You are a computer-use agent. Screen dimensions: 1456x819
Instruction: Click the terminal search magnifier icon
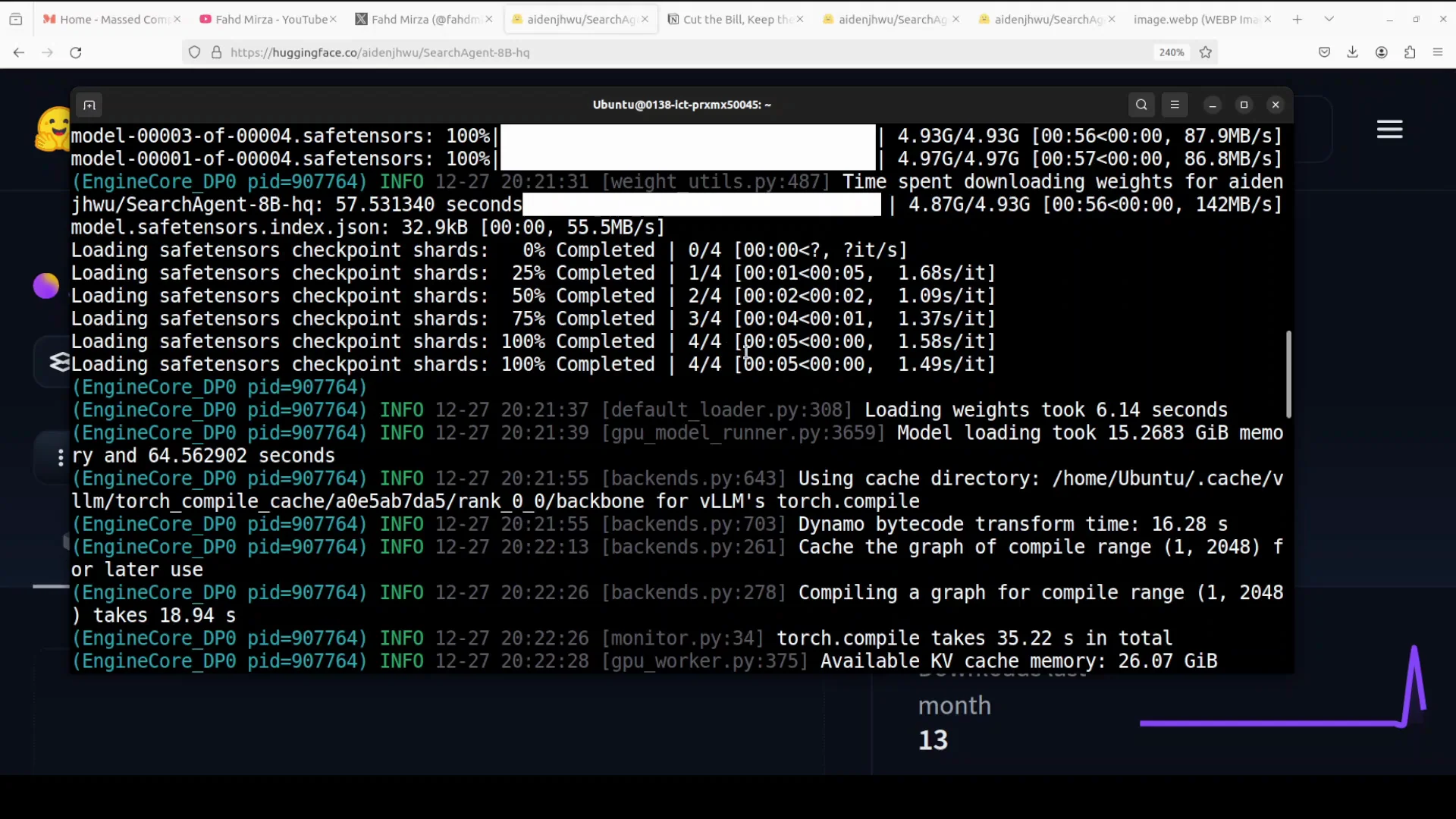pyautogui.click(x=1141, y=105)
